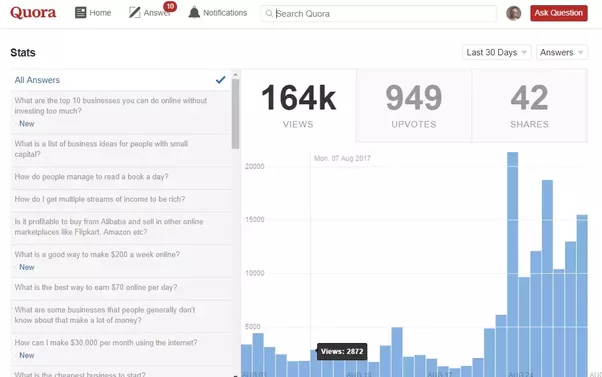
Task: Click the search magnifier icon
Action: [x=269, y=13]
